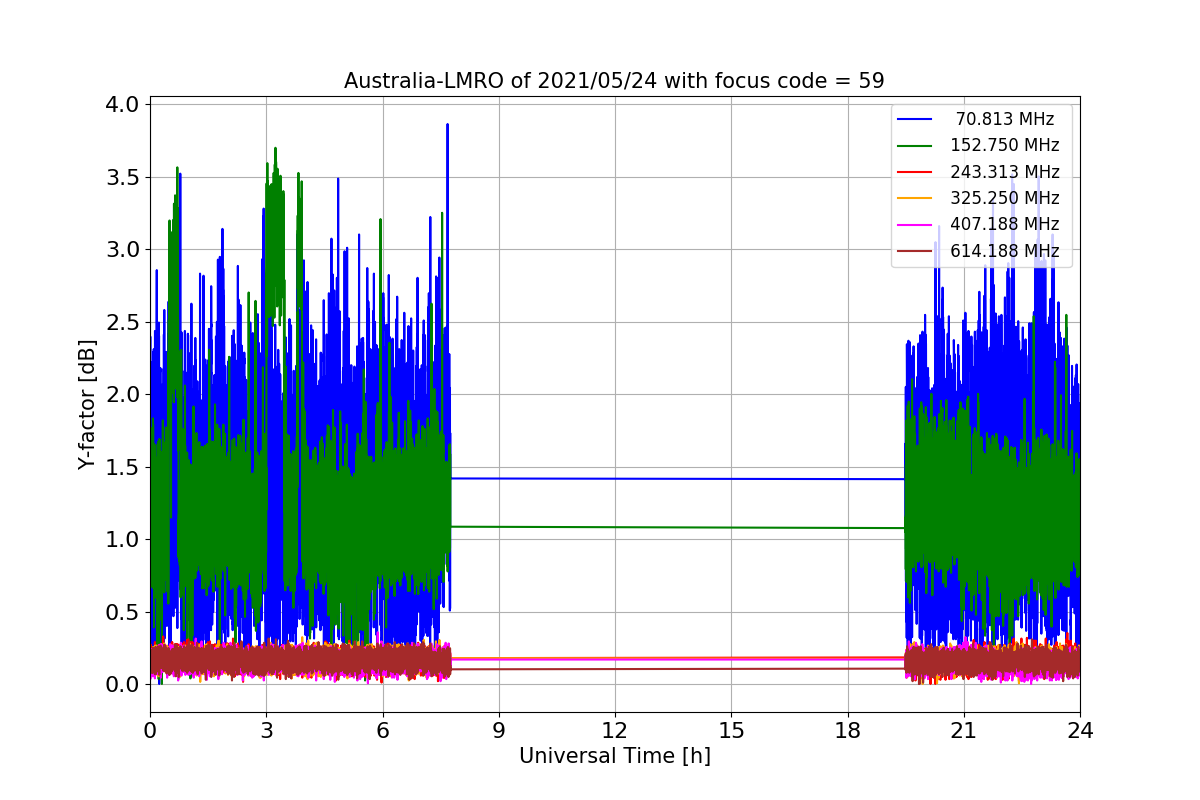Click the orange line sample in legend

[915, 198]
